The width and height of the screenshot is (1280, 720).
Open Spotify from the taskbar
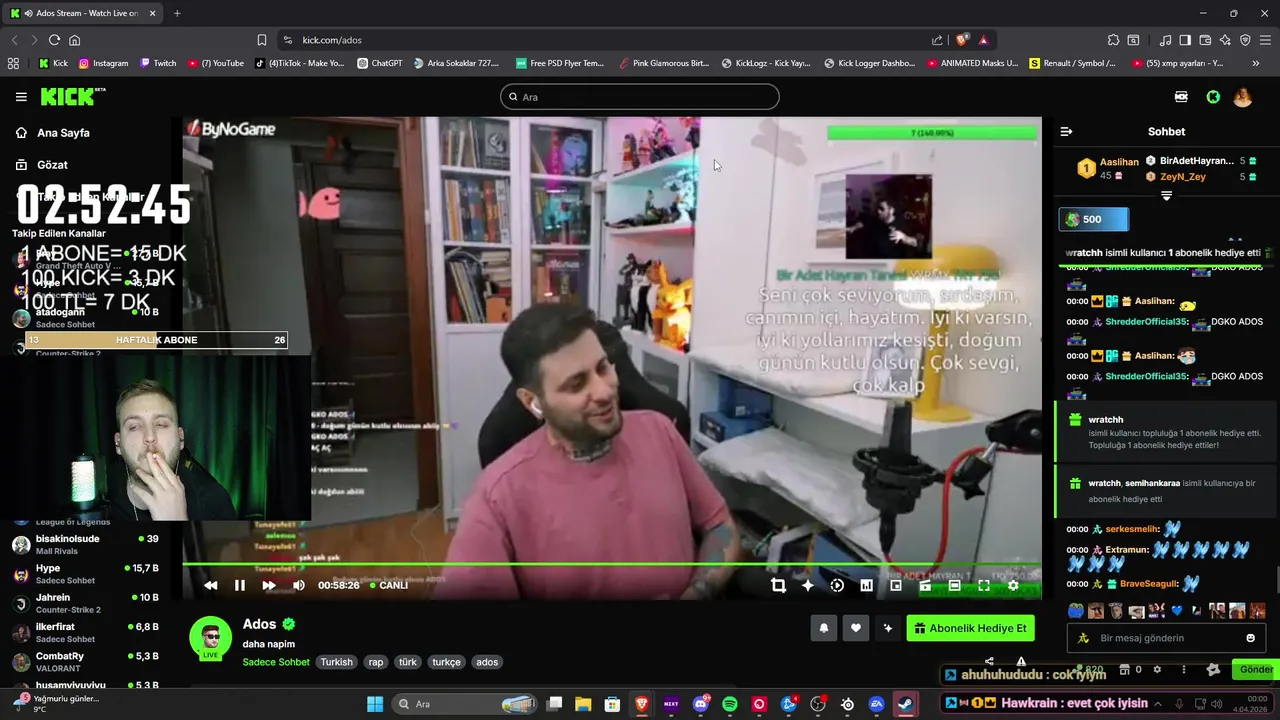730,704
